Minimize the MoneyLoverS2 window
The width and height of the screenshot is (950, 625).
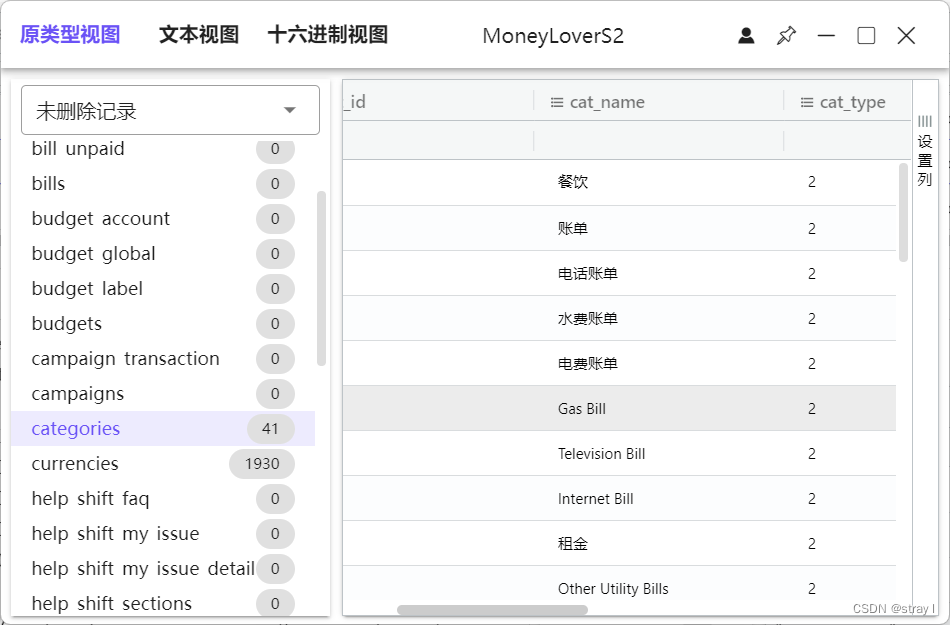tap(826, 36)
